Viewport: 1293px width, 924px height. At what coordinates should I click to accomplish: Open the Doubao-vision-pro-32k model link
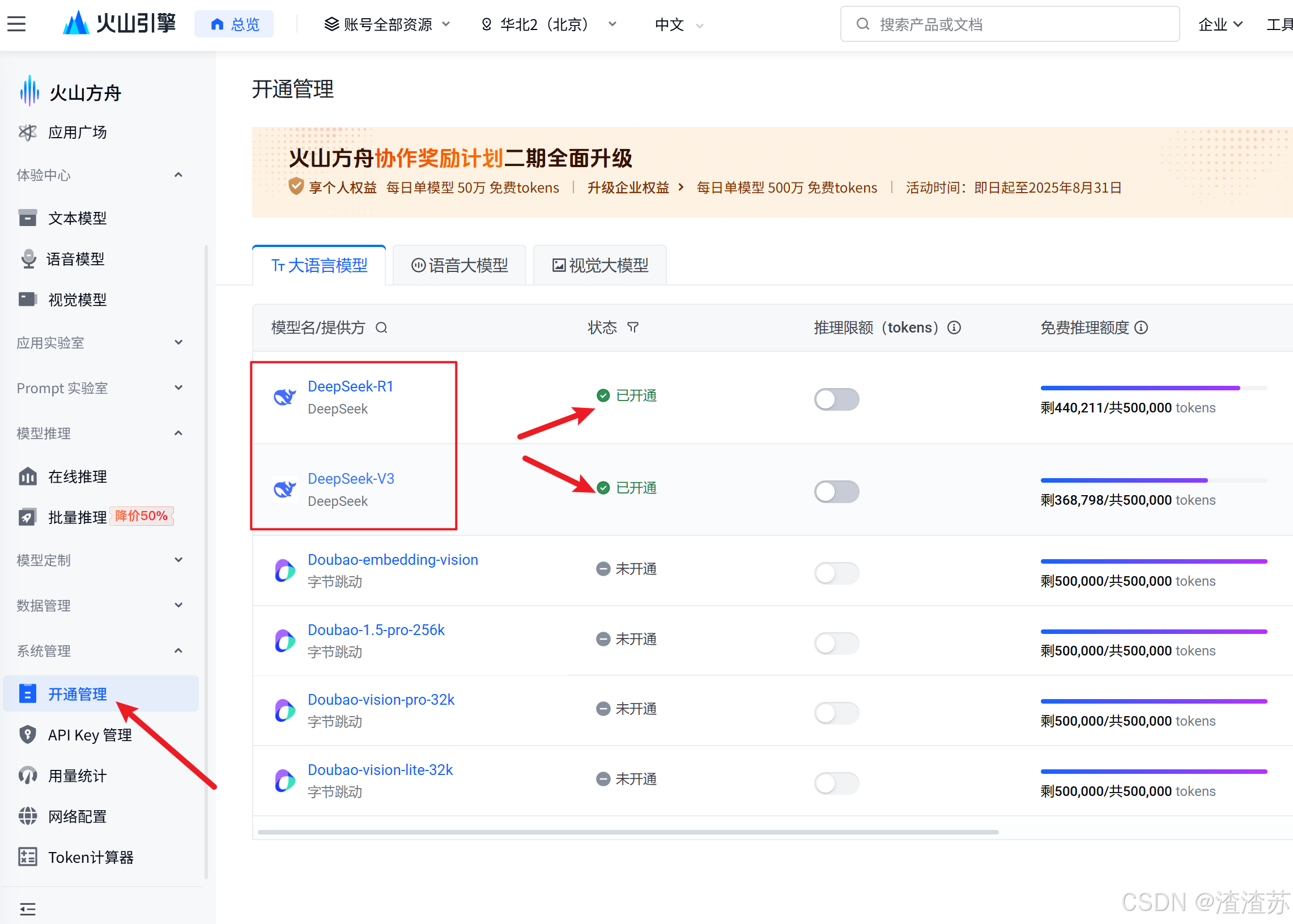381,699
